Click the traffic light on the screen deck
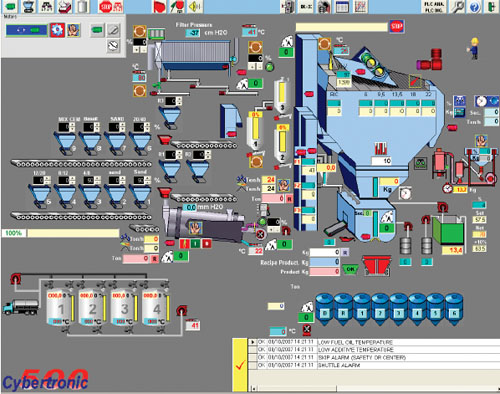Image resolution: width=500 pixels, height=394 pixels. coord(373,63)
